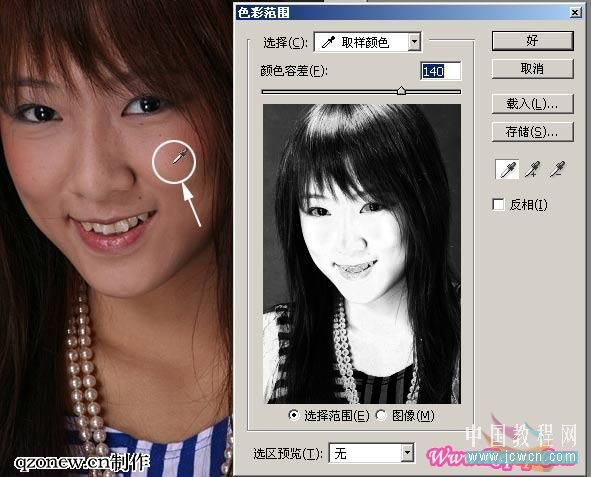Click the 存储(S)... button
Viewport: 591px width, 477px height.
coord(533,131)
